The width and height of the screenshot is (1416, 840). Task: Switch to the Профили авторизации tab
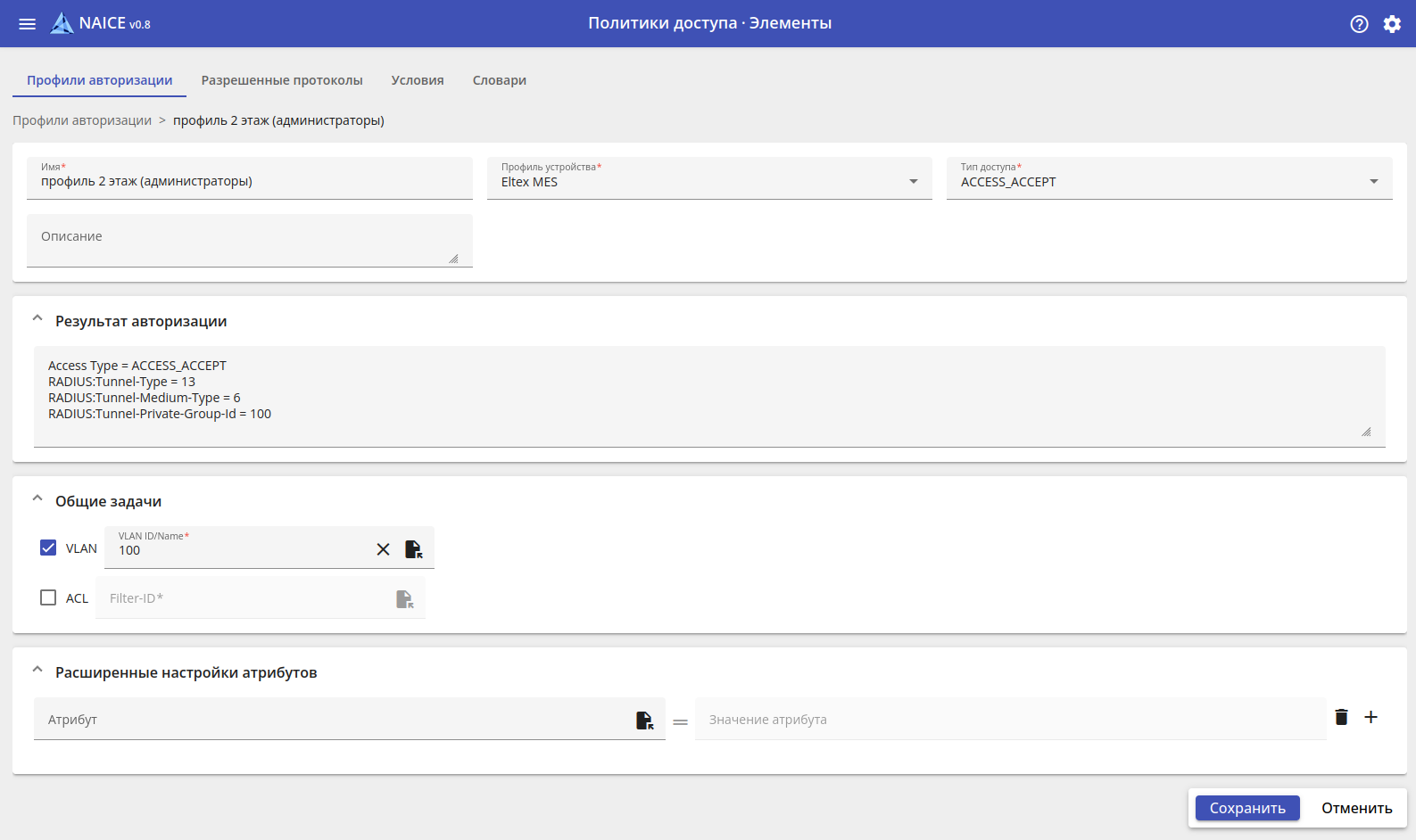pos(100,80)
